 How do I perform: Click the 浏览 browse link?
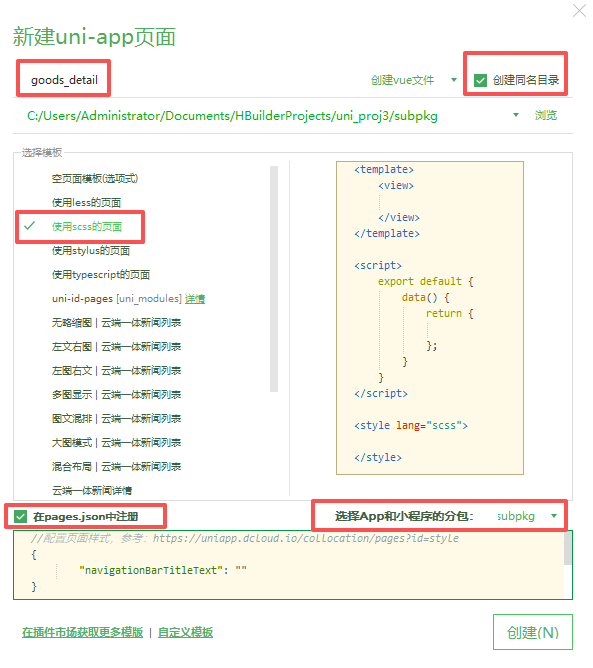546,115
